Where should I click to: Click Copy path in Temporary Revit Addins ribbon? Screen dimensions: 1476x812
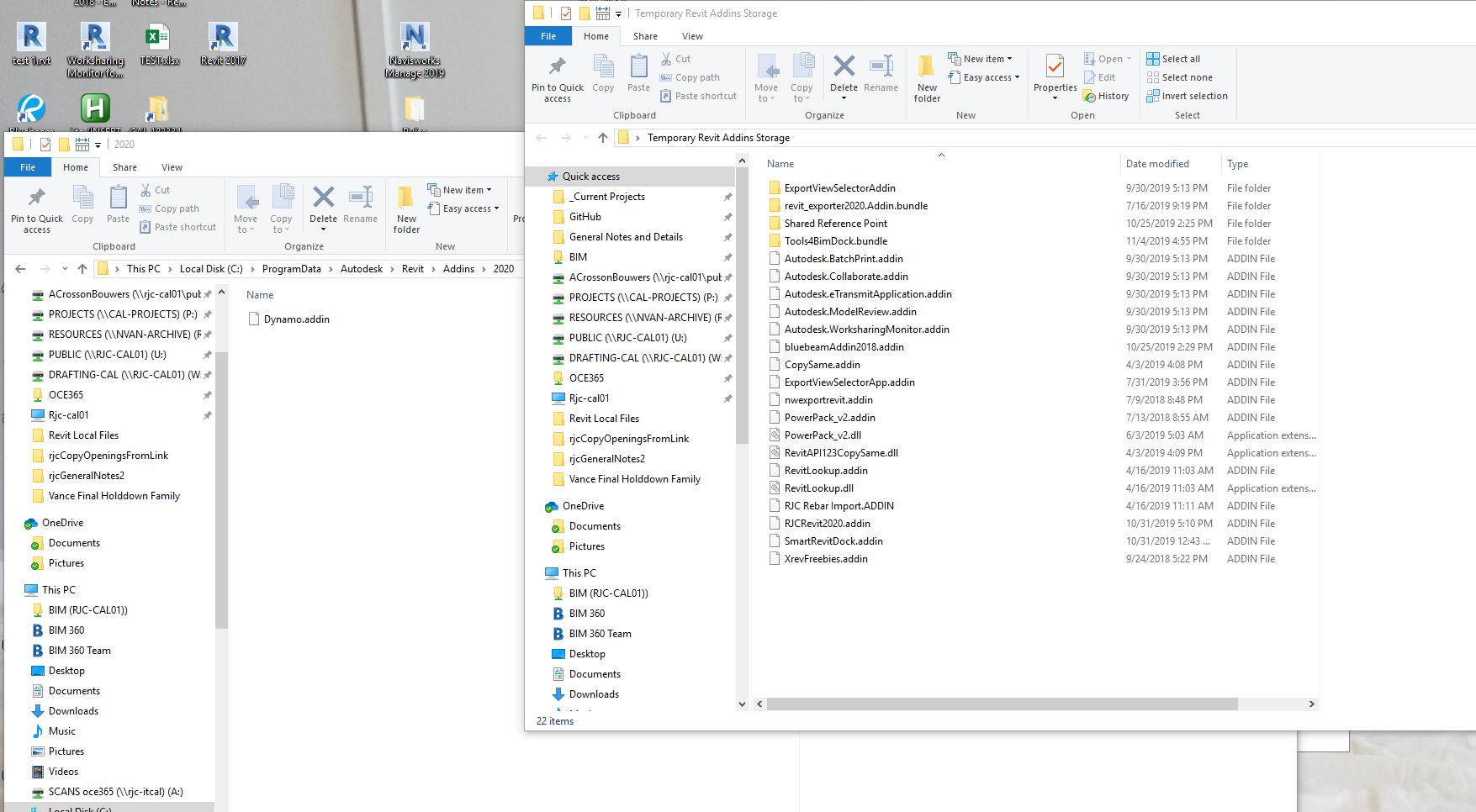click(690, 77)
